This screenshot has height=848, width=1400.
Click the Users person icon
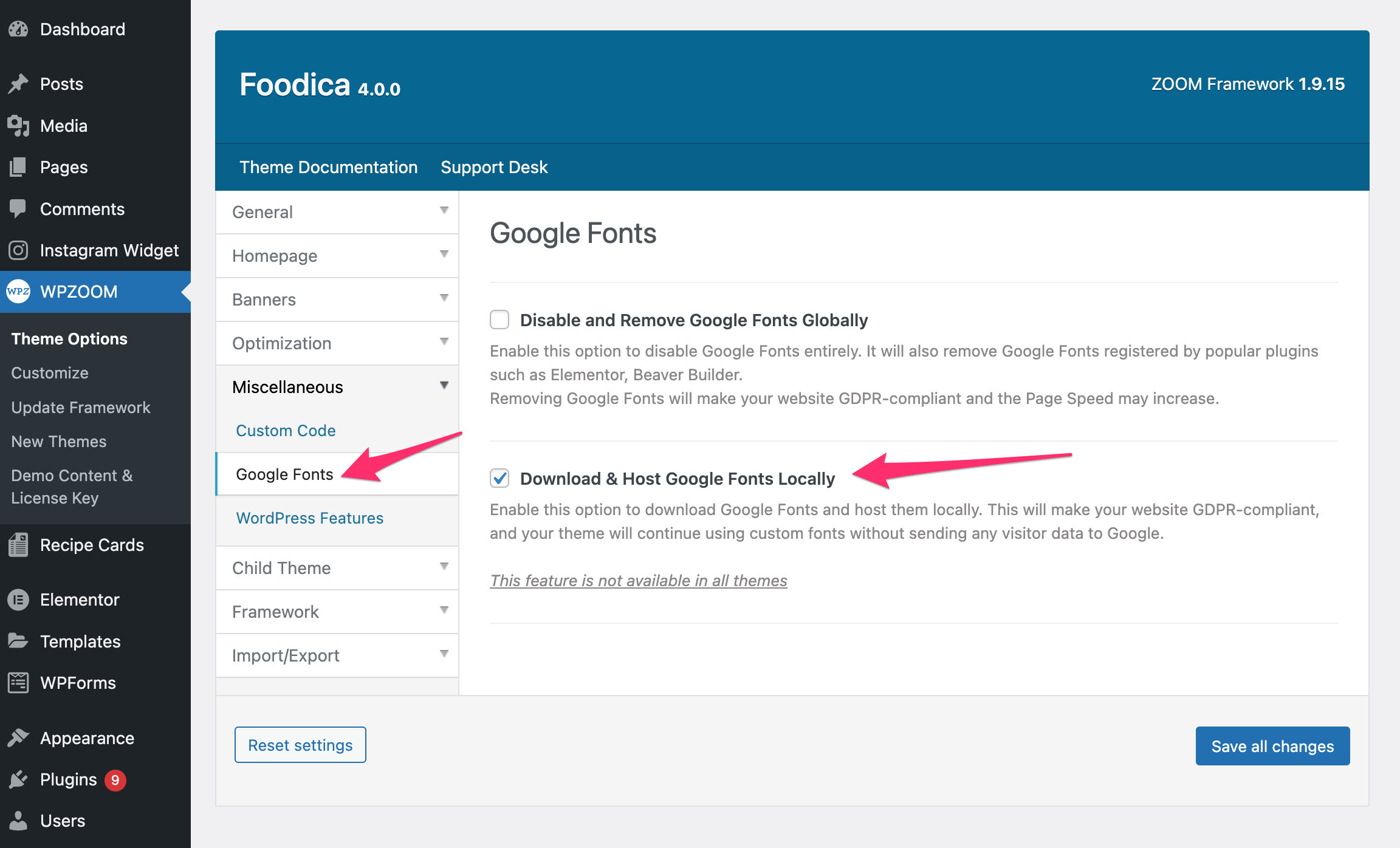point(18,821)
